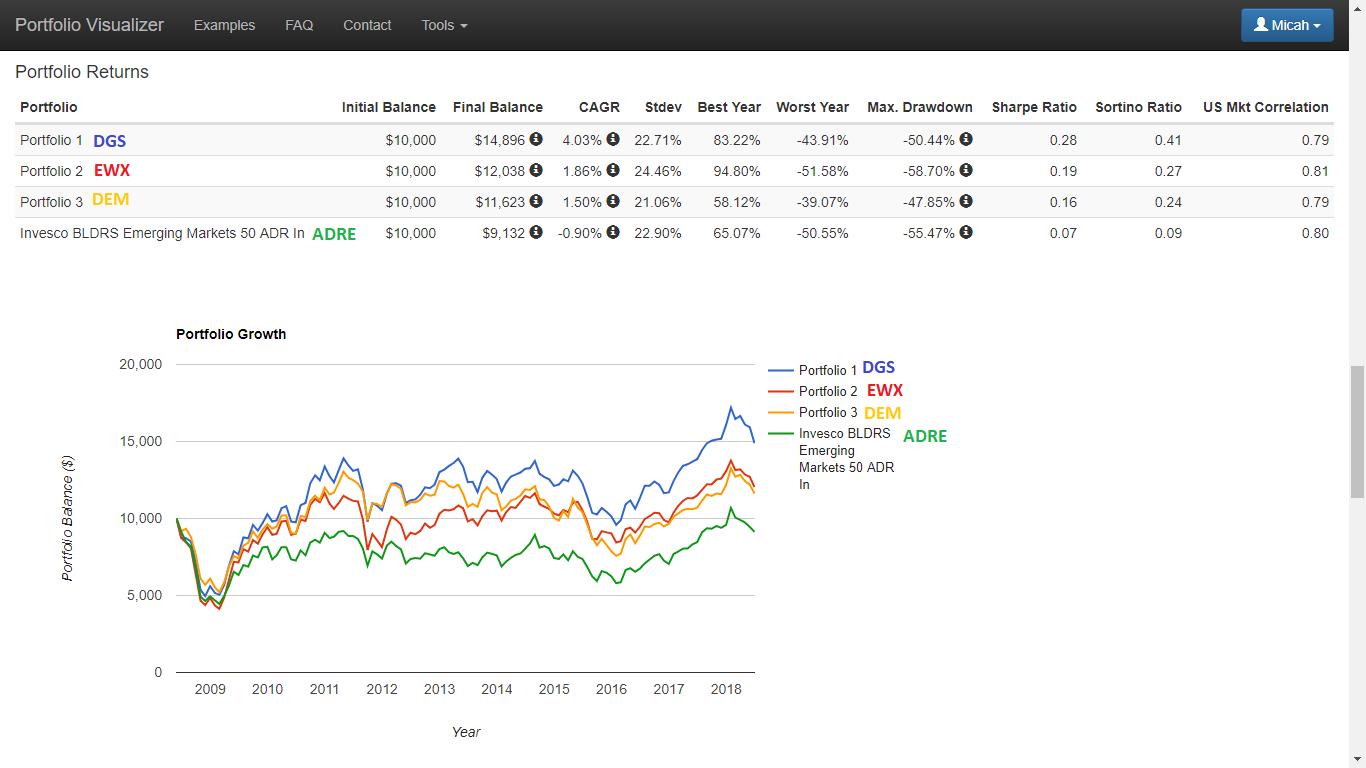Image resolution: width=1366 pixels, height=768 pixels.
Task: Click the Portfolio 2 row label
Action: [52, 171]
